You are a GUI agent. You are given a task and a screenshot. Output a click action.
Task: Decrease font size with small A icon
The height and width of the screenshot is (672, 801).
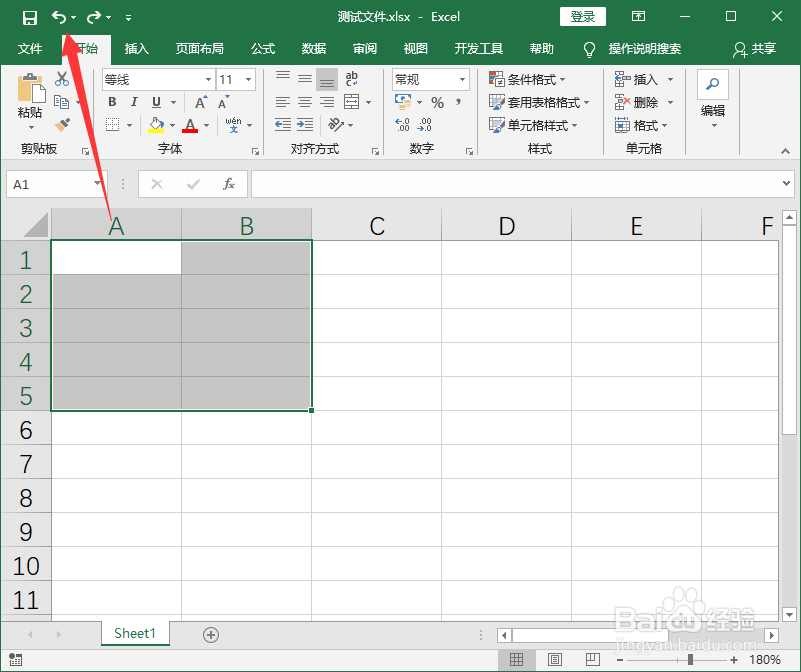(x=223, y=102)
